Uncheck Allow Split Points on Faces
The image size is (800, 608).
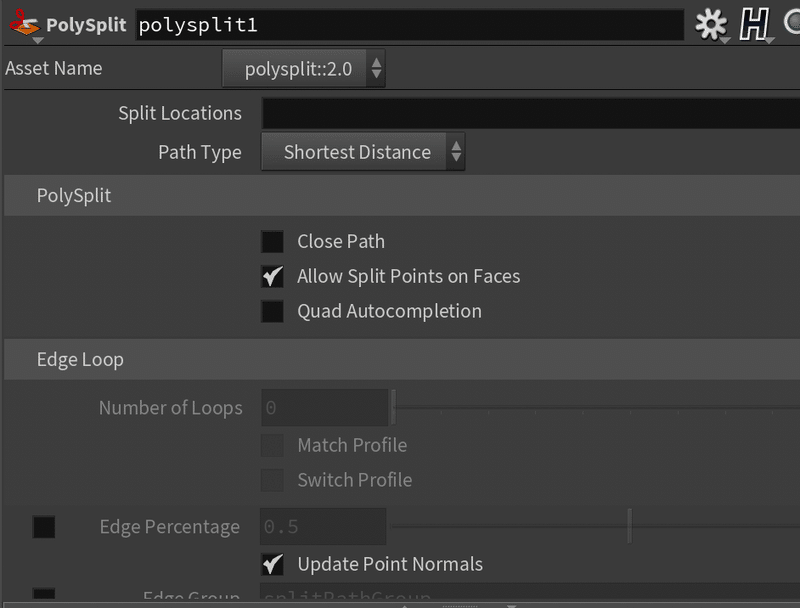pyautogui.click(x=272, y=277)
